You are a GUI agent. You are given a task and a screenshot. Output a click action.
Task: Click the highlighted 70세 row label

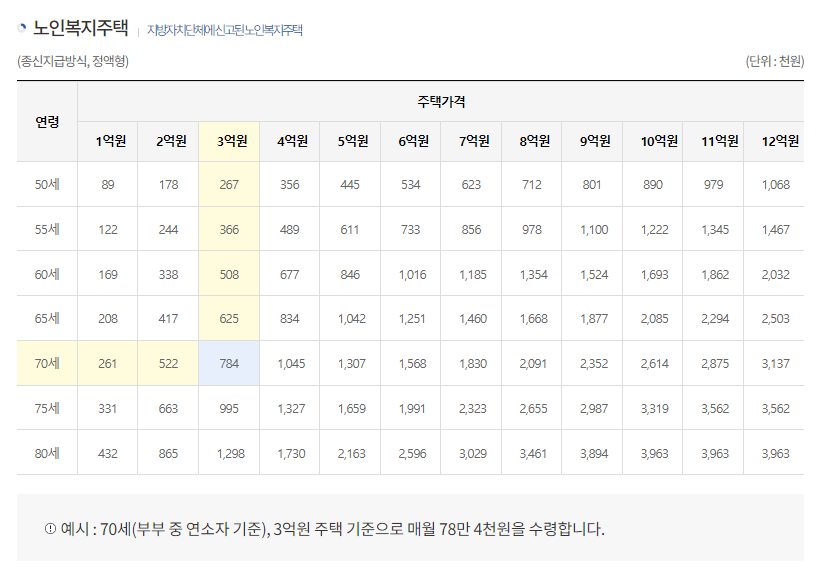[x=47, y=363]
